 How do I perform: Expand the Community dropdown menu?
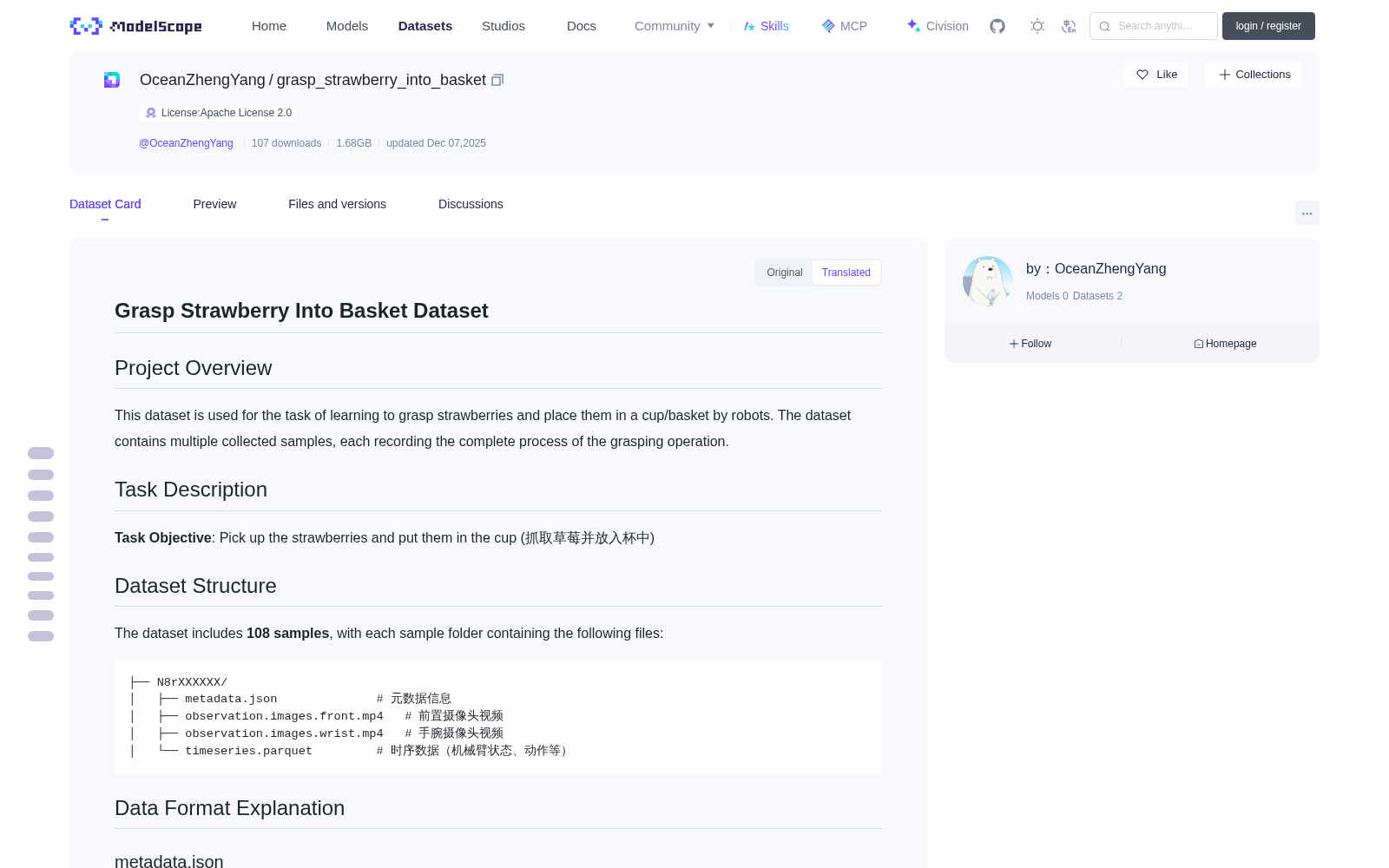point(675,26)
